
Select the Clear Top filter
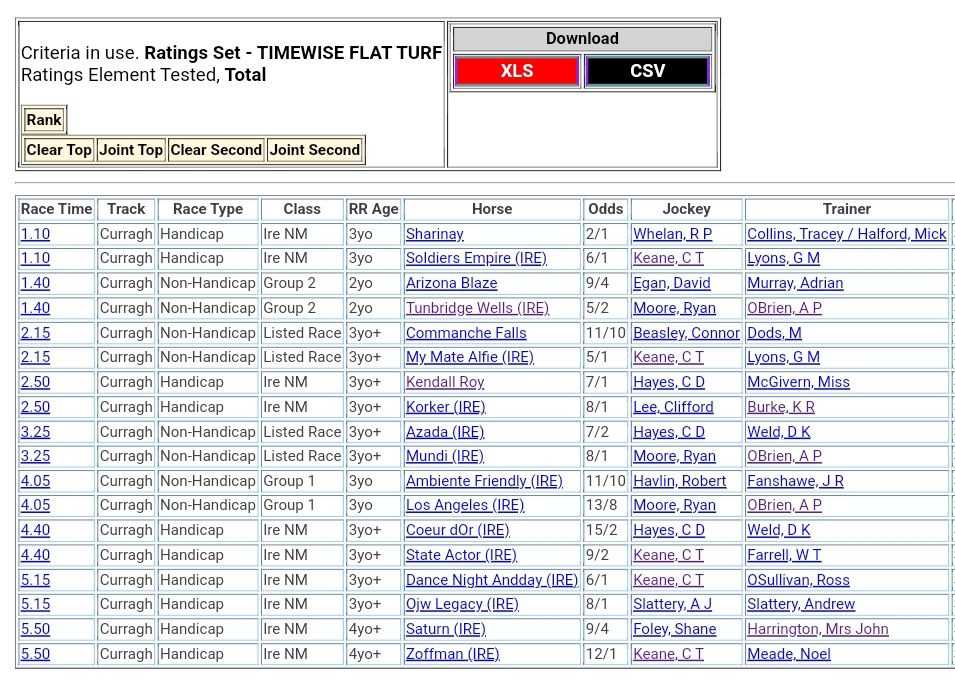[x=59, y=150]
